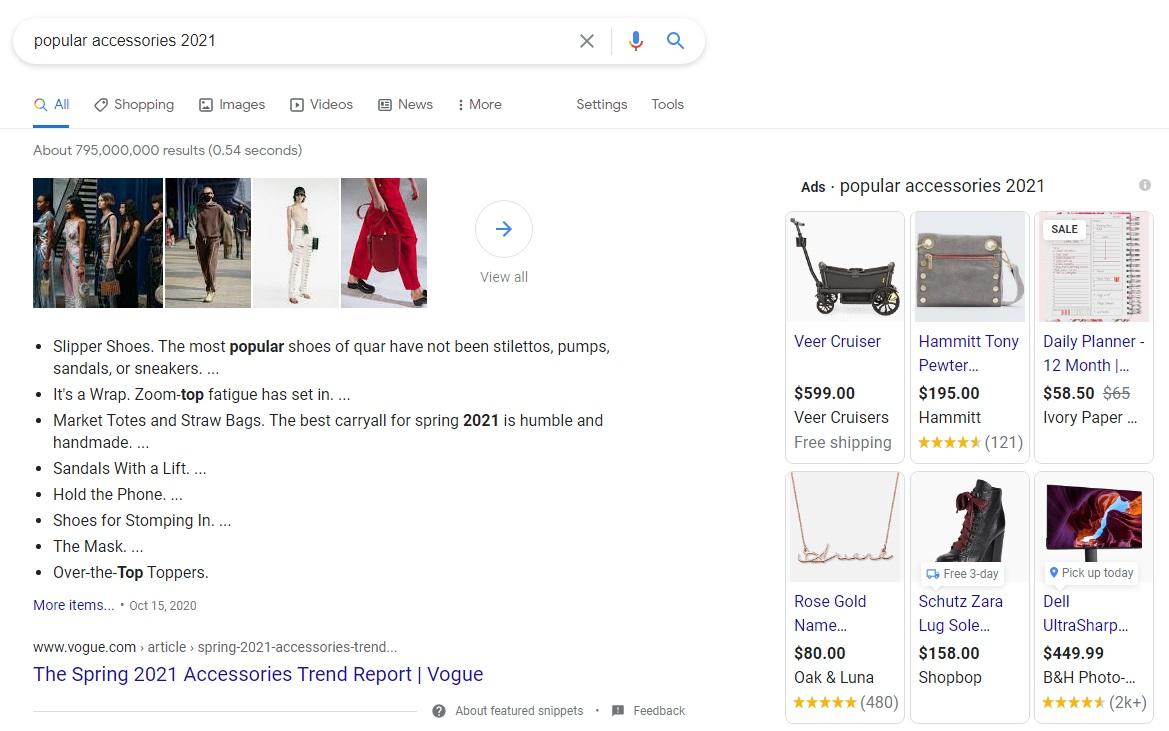Select the red bag runway thumbnail
This screenshot has height=731, width=1169.
[x=384, y=243]
